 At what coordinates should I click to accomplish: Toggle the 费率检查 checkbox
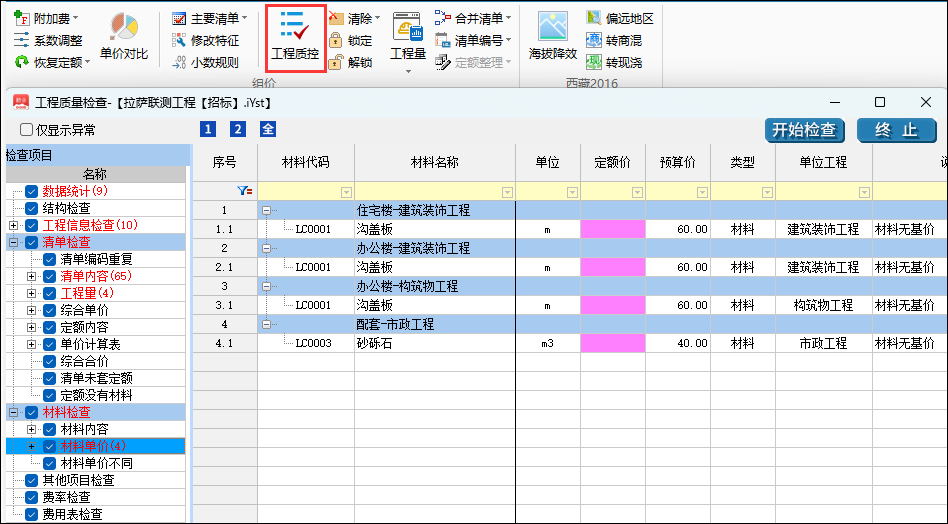32,497
